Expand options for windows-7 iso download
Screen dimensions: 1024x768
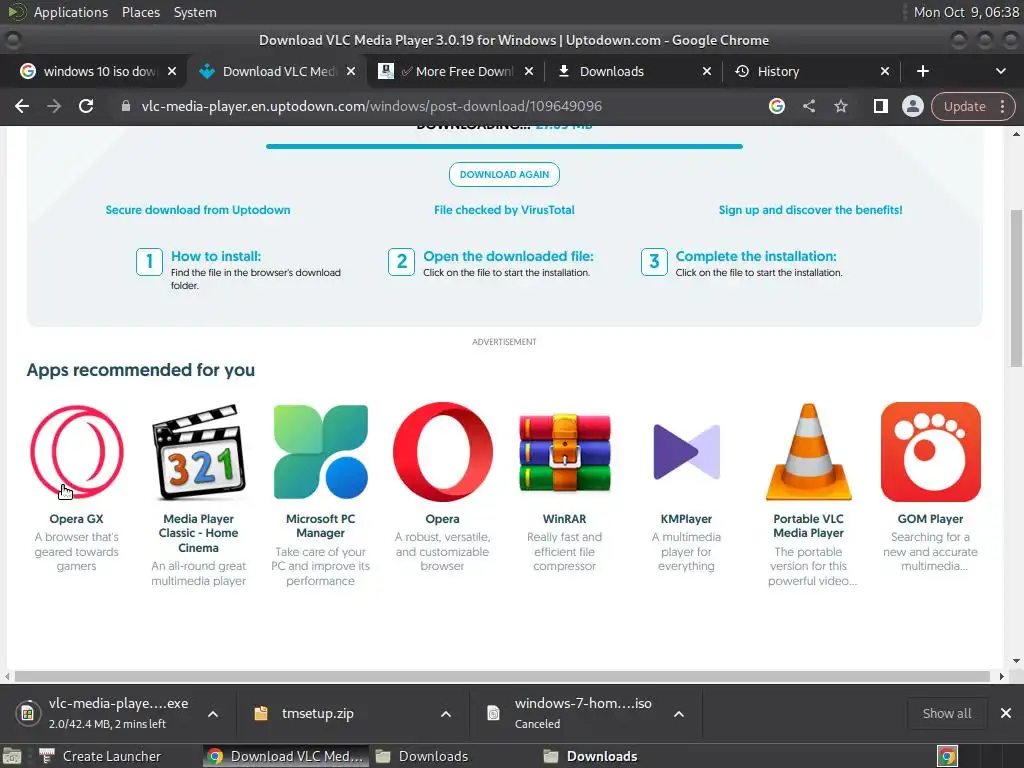tap(679, 714)
